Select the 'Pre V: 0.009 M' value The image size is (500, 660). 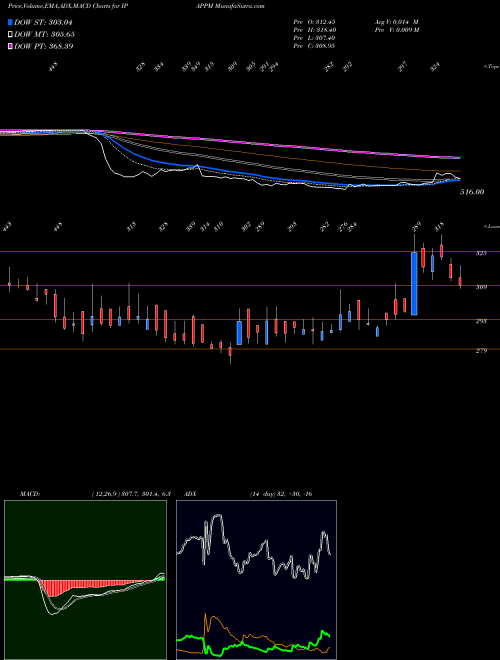coord(397,30)
